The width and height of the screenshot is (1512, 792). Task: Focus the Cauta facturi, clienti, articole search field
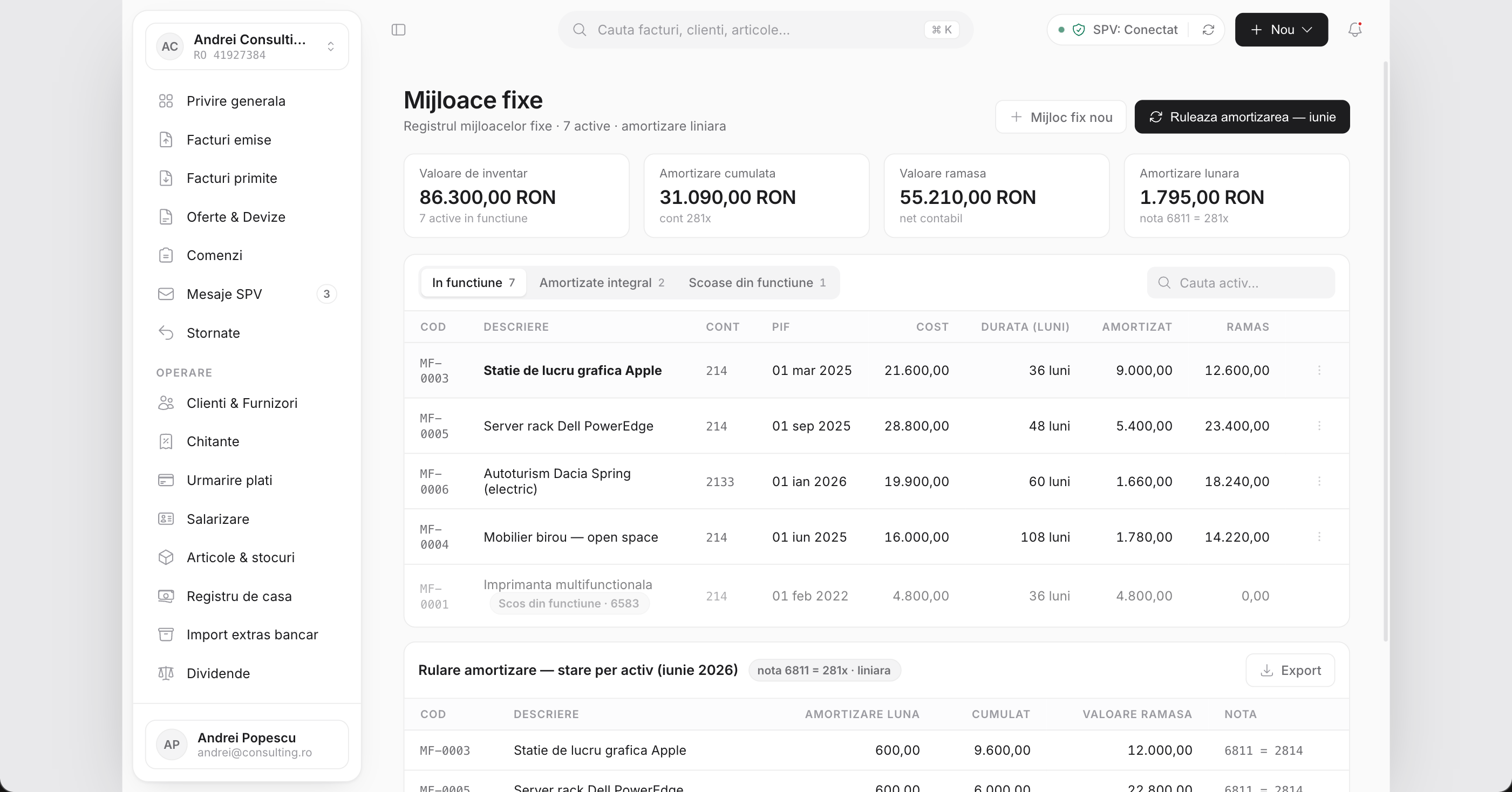(765, 30)
